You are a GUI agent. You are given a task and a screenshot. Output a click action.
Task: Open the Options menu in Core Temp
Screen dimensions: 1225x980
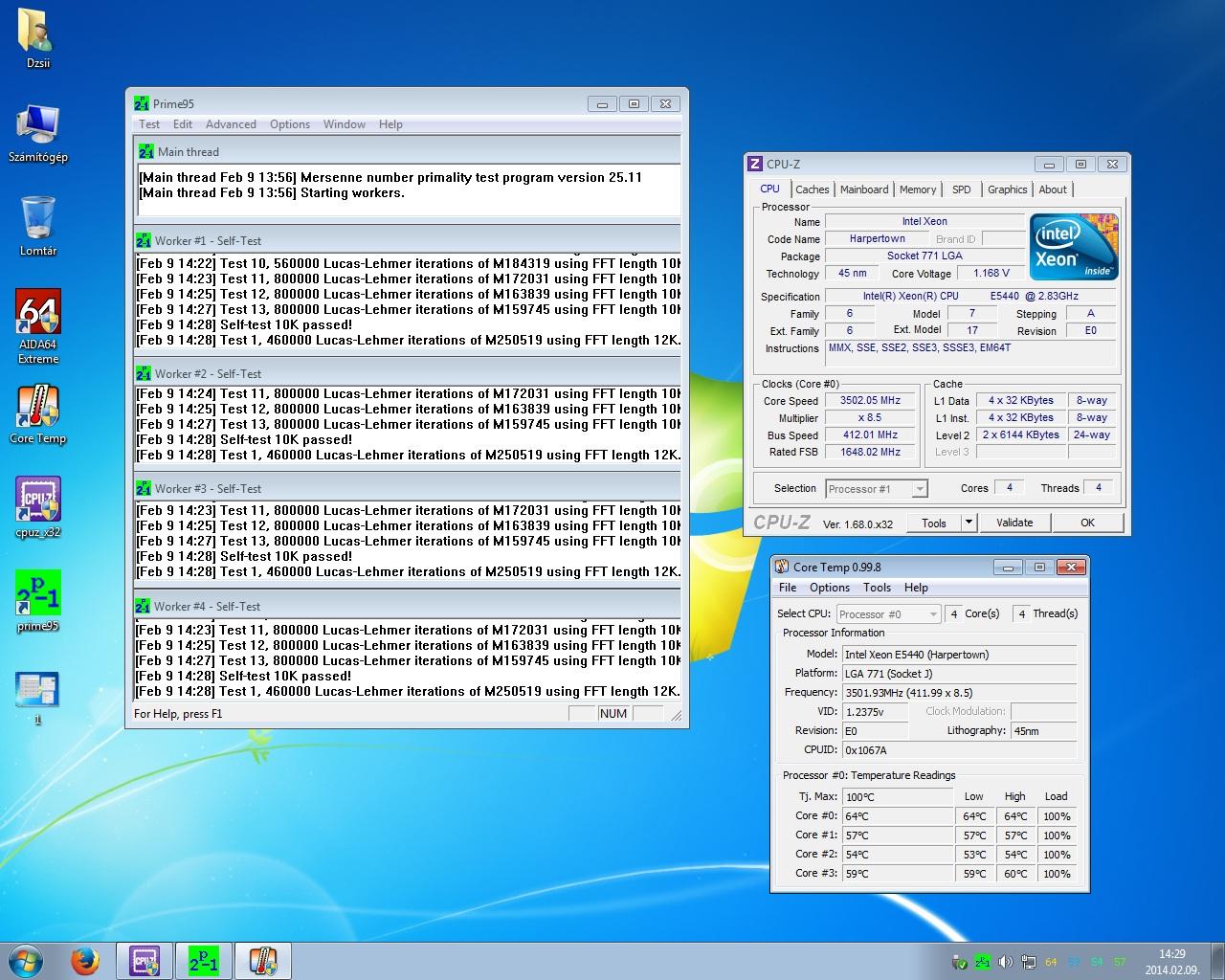coord(829,588)
